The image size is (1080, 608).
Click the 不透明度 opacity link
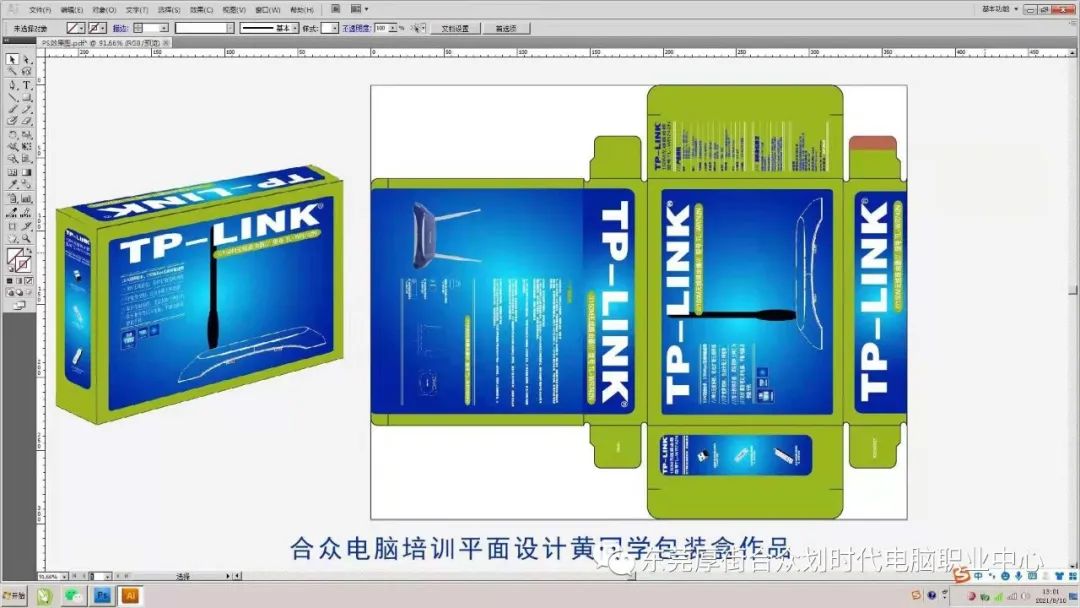(356, 28)
